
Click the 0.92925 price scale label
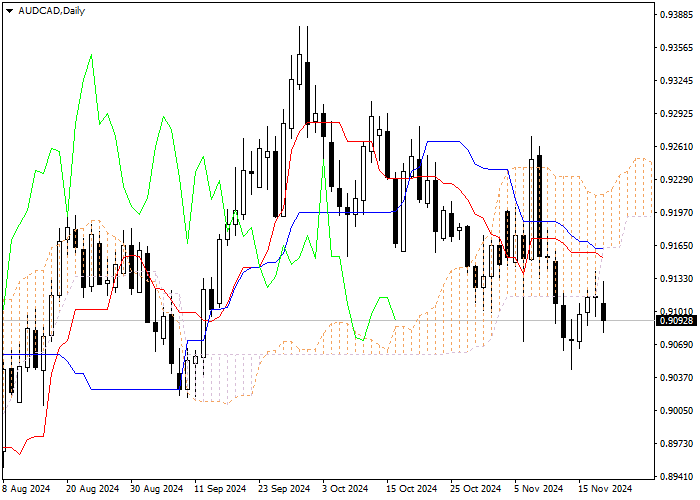point(676,114)
